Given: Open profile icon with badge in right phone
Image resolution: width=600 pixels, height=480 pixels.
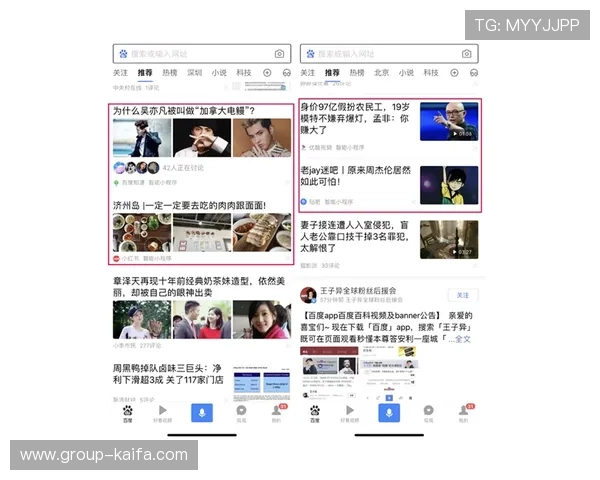Looking at the screenshot, I should [x=464, y=413].
